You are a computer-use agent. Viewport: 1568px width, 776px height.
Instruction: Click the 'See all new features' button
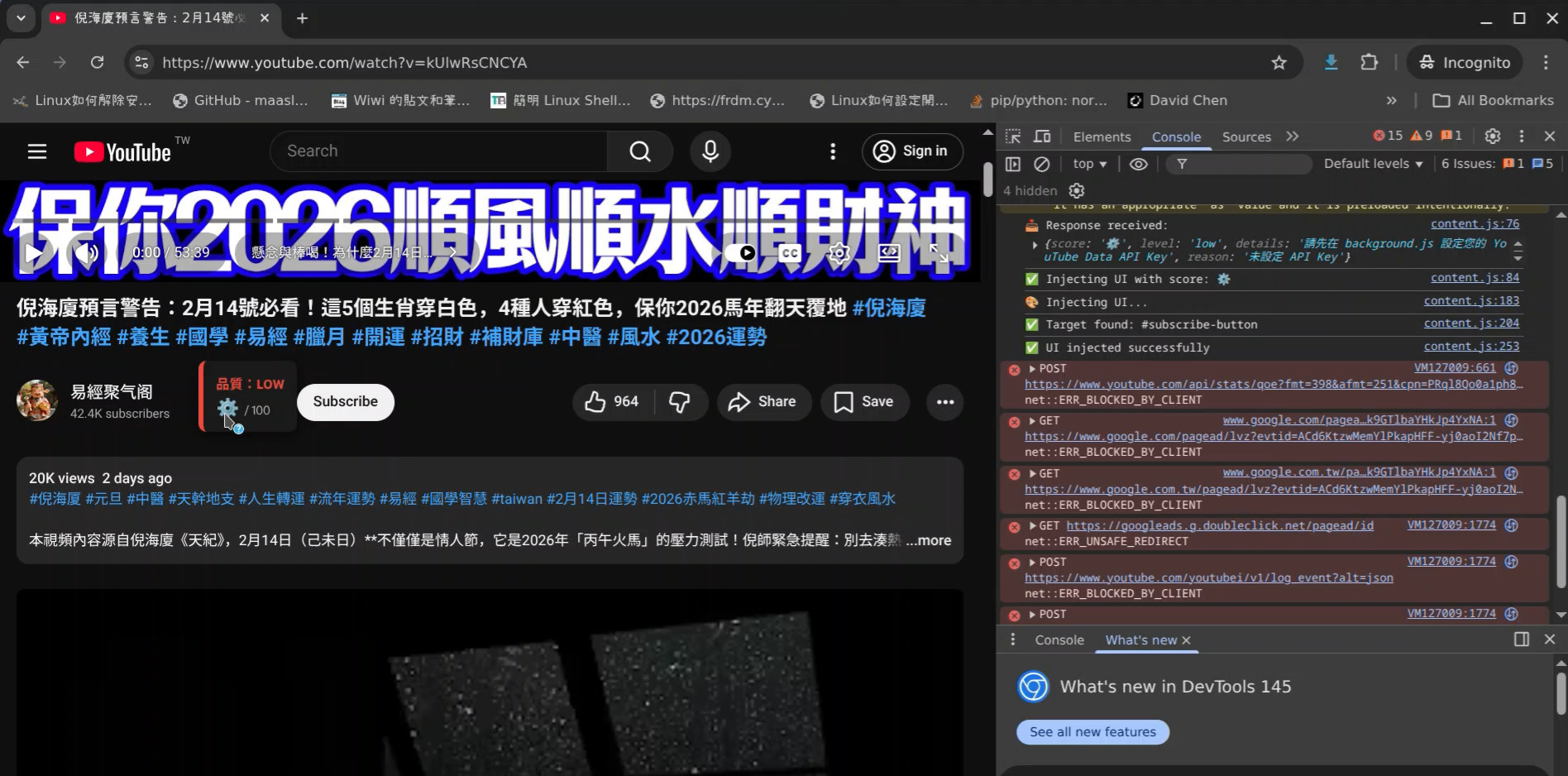coord(1092,731)
